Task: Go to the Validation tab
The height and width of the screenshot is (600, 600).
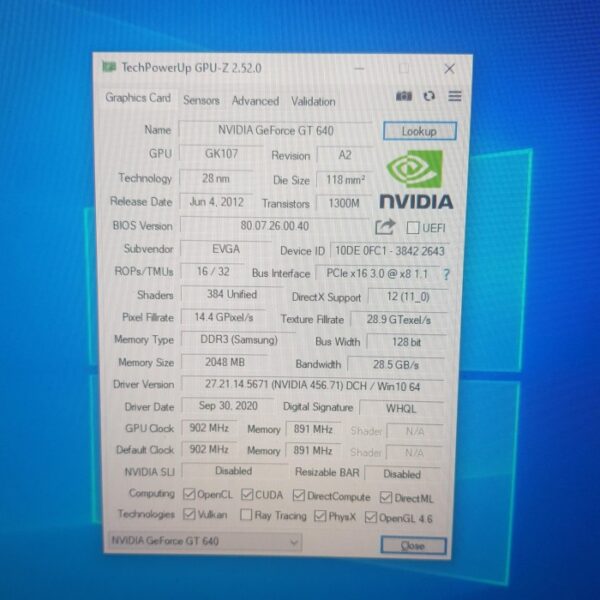Action: (313, 101)
